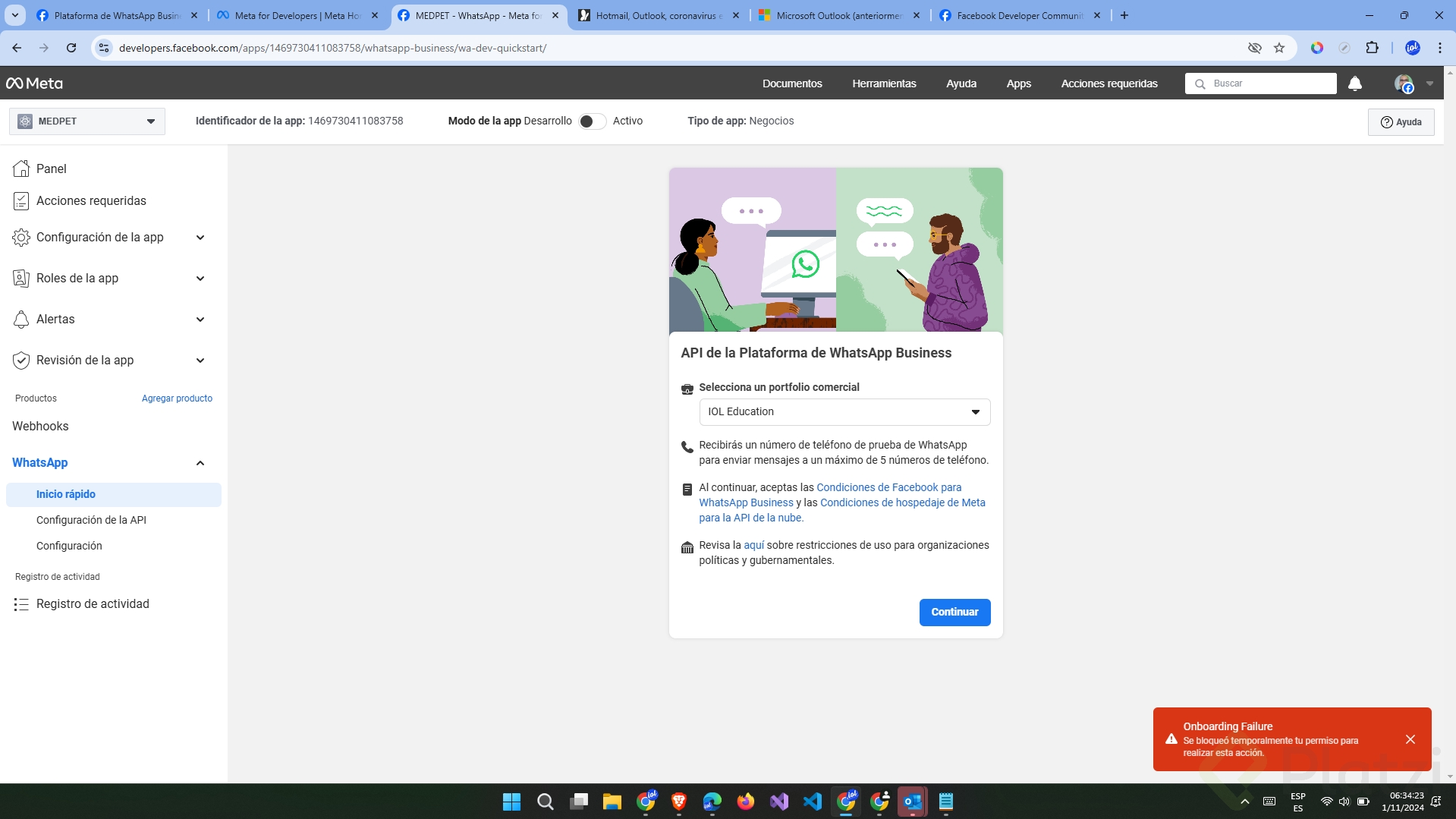Image resolution: width=1456 pixels, height=819 pixels.
Task: Open Acciones requeridas in top navigation
Action: coord(1109,83)
